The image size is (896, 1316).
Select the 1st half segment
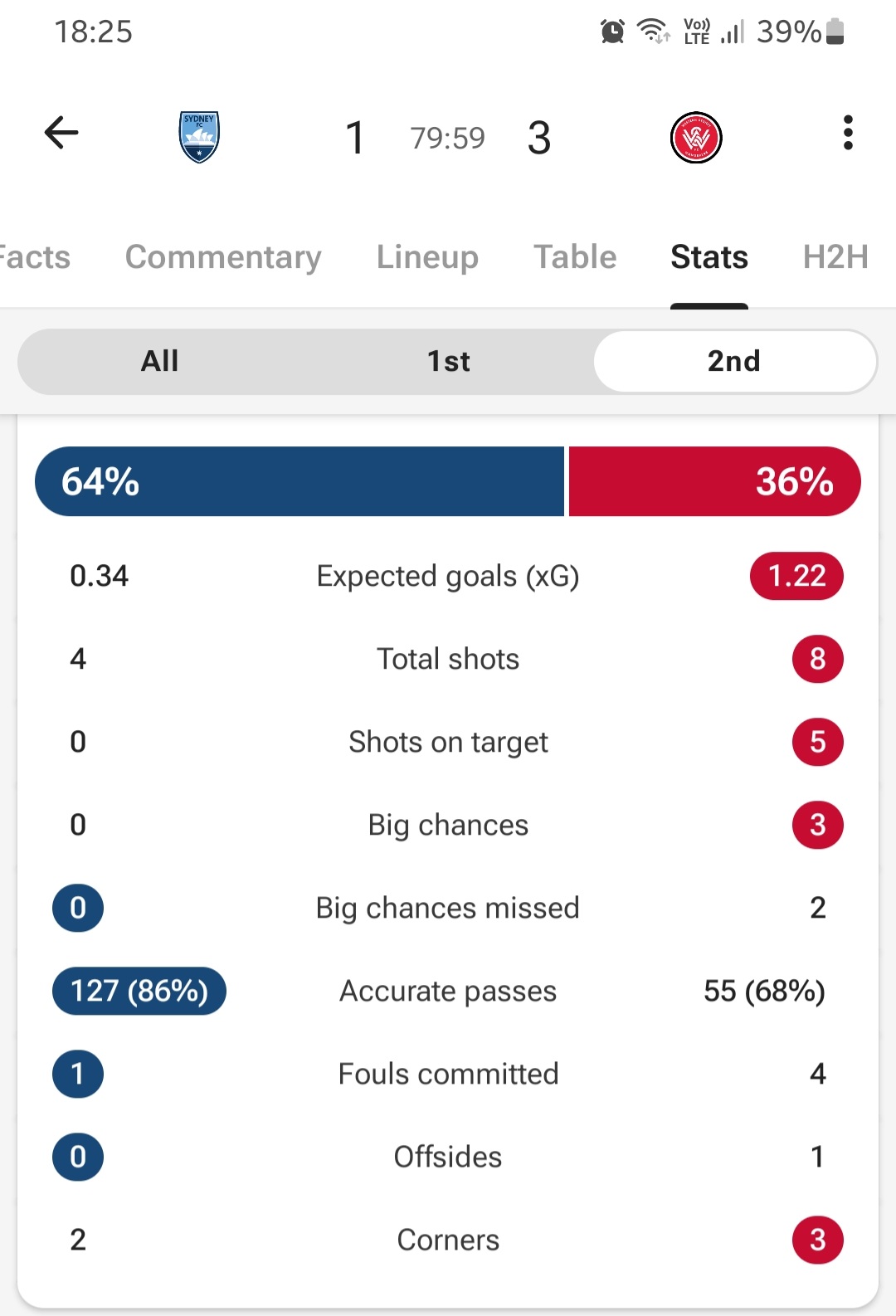point(449,361)
